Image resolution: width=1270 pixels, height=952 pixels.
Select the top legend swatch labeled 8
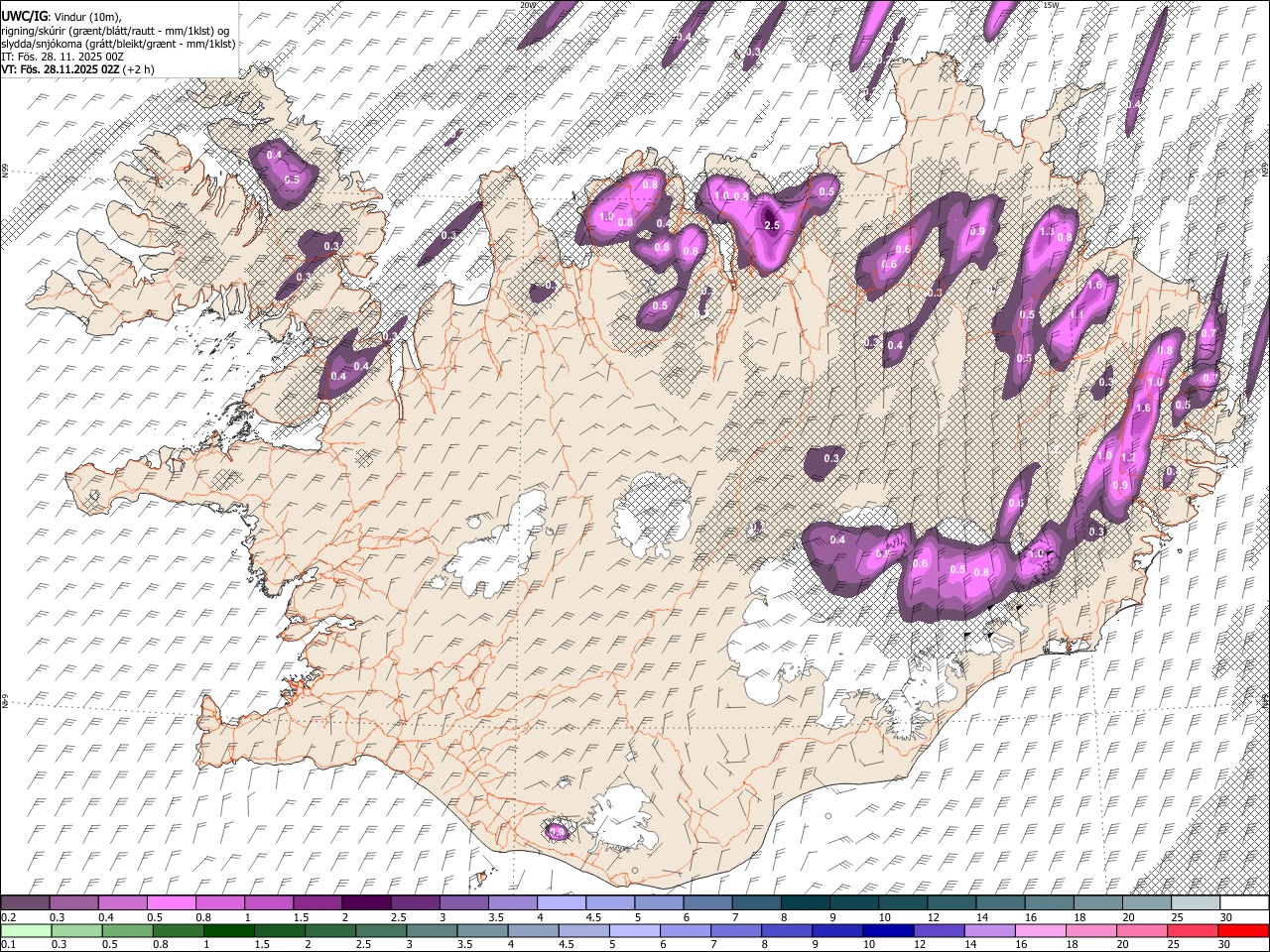pyautogui.click(x=804, y=902)
